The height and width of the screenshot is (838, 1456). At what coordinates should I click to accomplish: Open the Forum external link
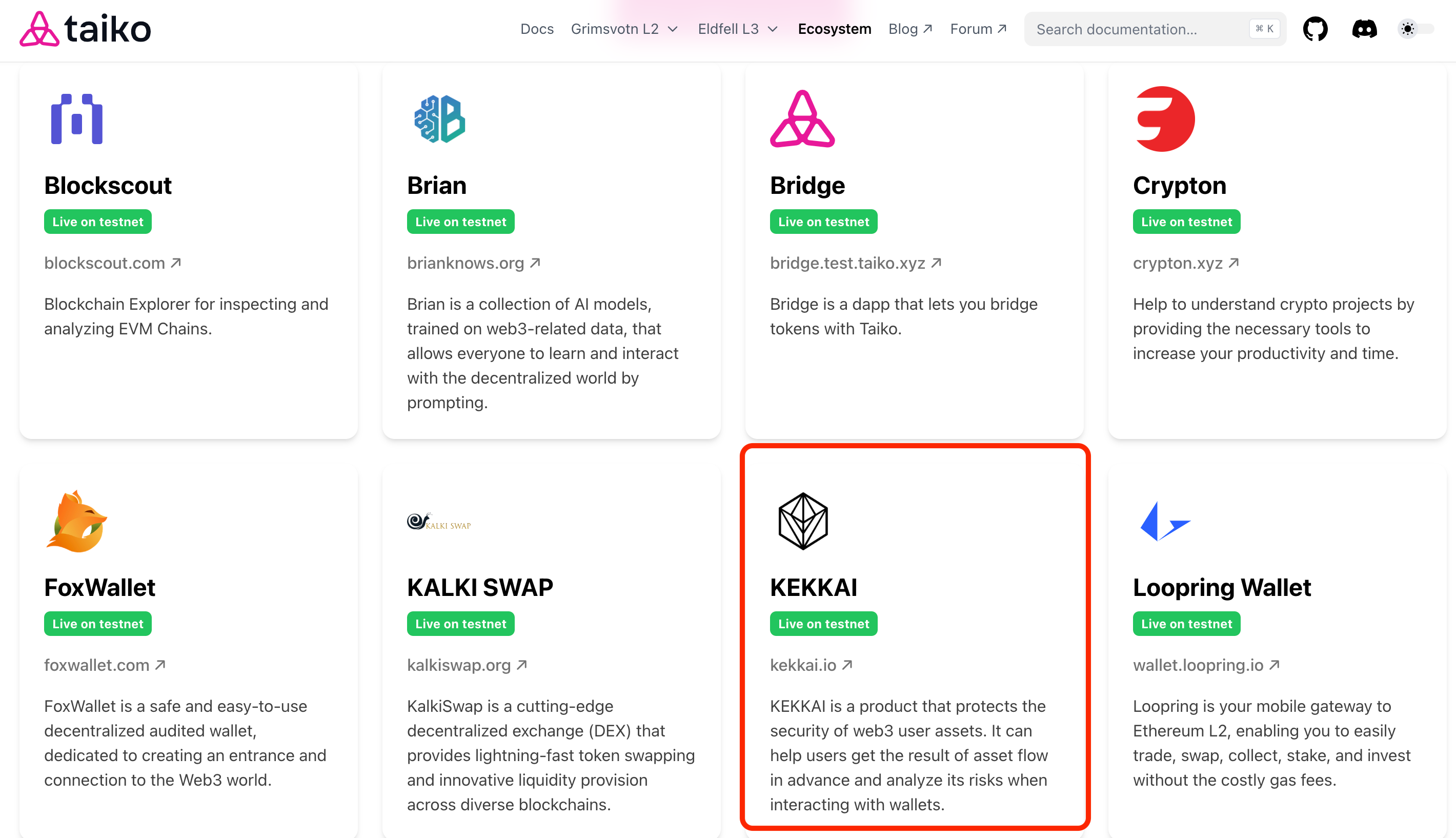click(978, 29)
